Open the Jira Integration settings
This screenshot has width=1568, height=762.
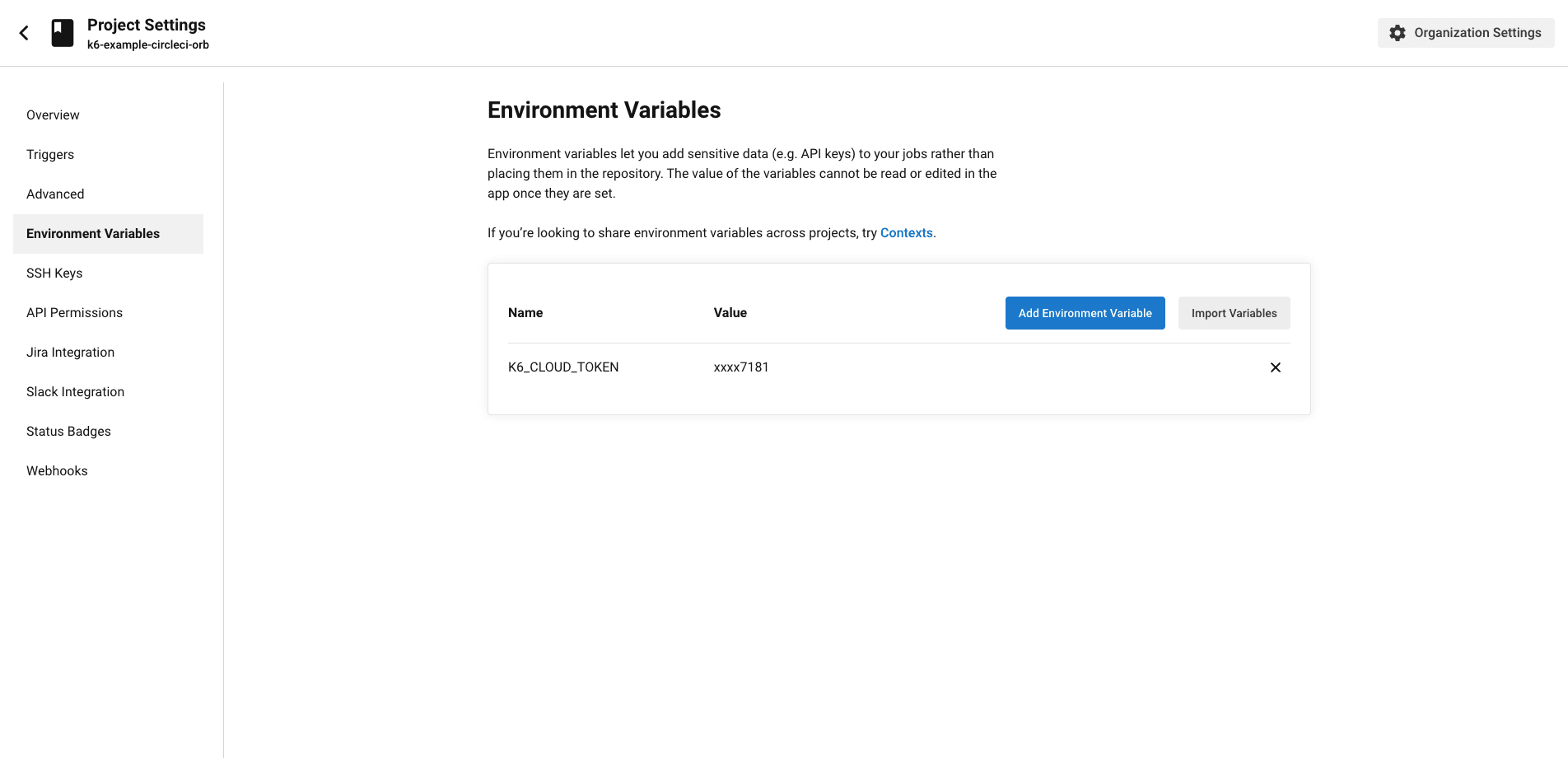tap(70, 352)
